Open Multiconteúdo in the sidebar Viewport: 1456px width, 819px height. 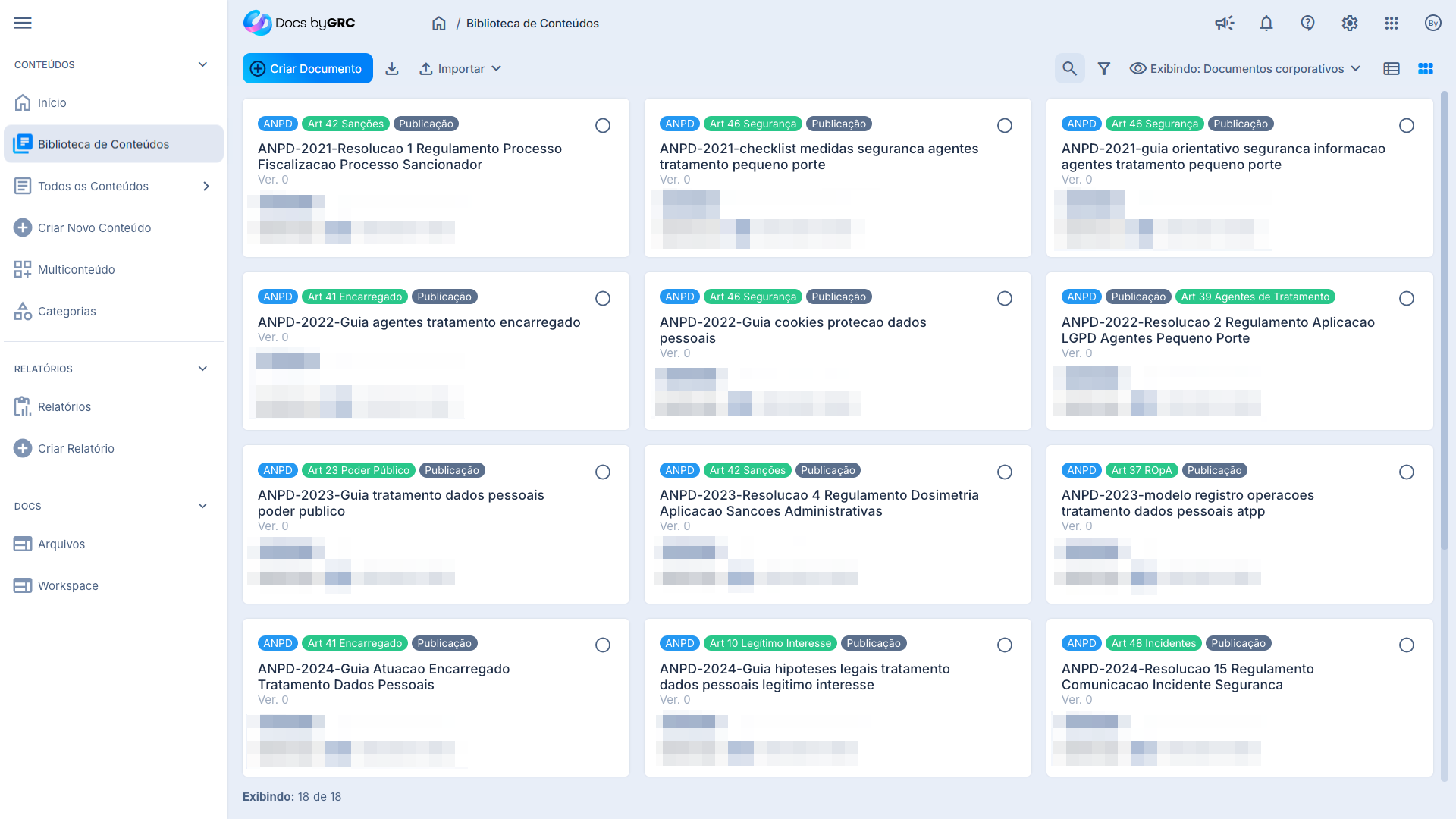[76, 270]
